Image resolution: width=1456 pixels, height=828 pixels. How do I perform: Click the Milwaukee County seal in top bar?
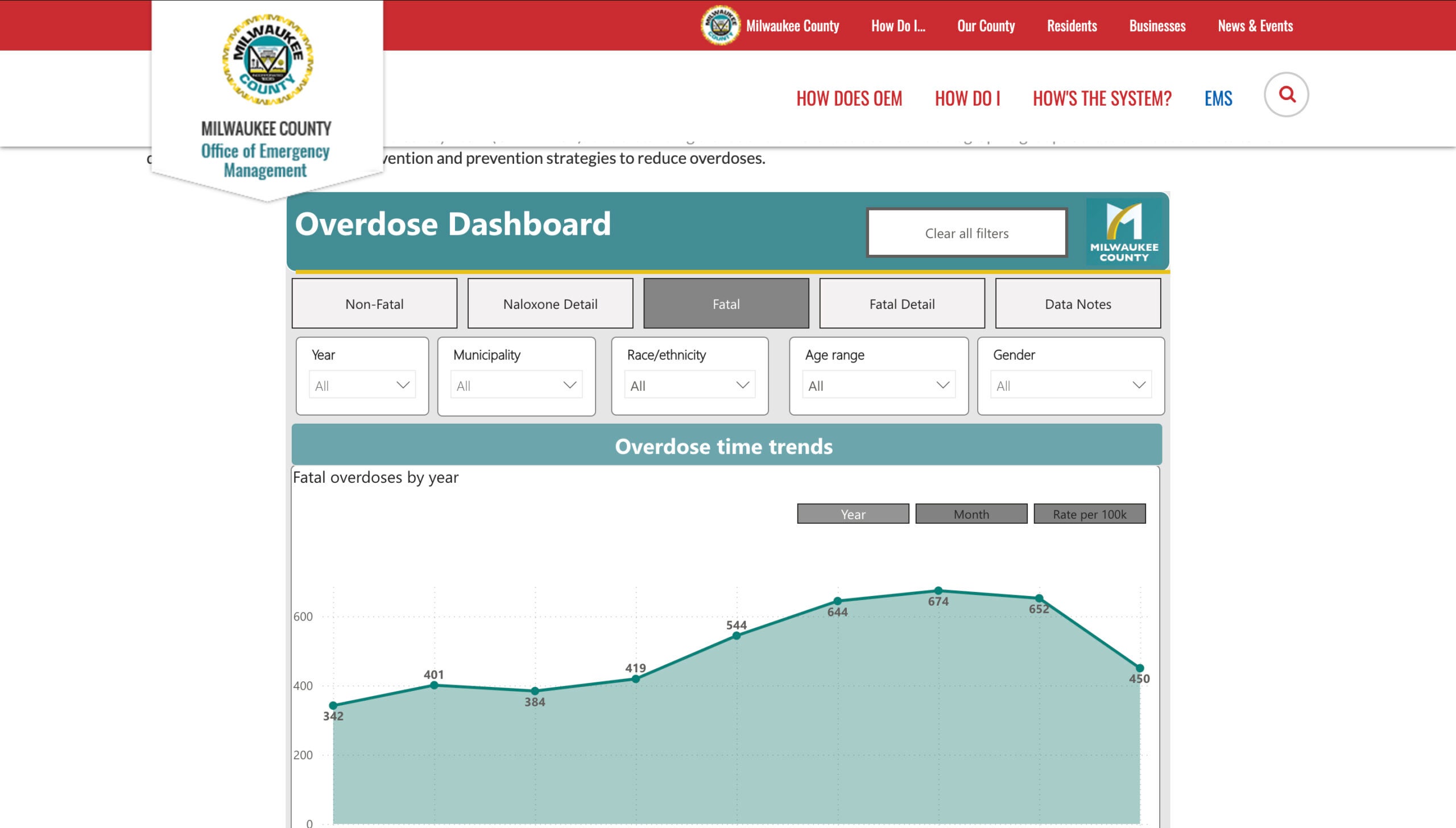721,26
